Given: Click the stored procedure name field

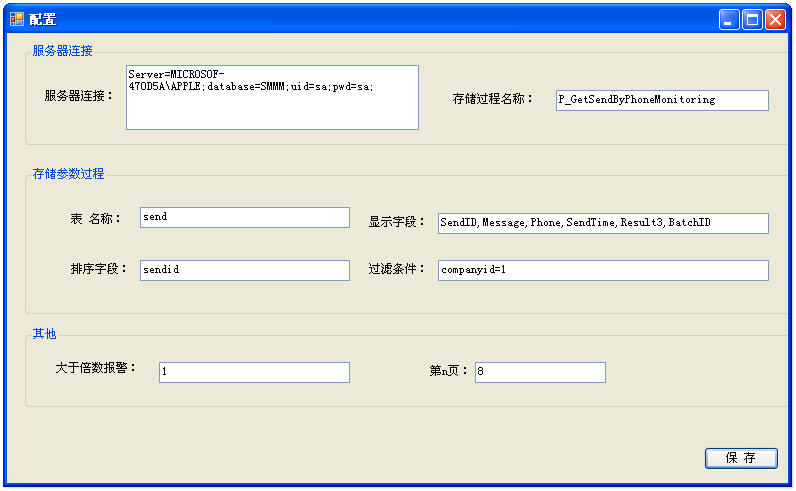Looking at the screenshot, I should click(662, 101).
